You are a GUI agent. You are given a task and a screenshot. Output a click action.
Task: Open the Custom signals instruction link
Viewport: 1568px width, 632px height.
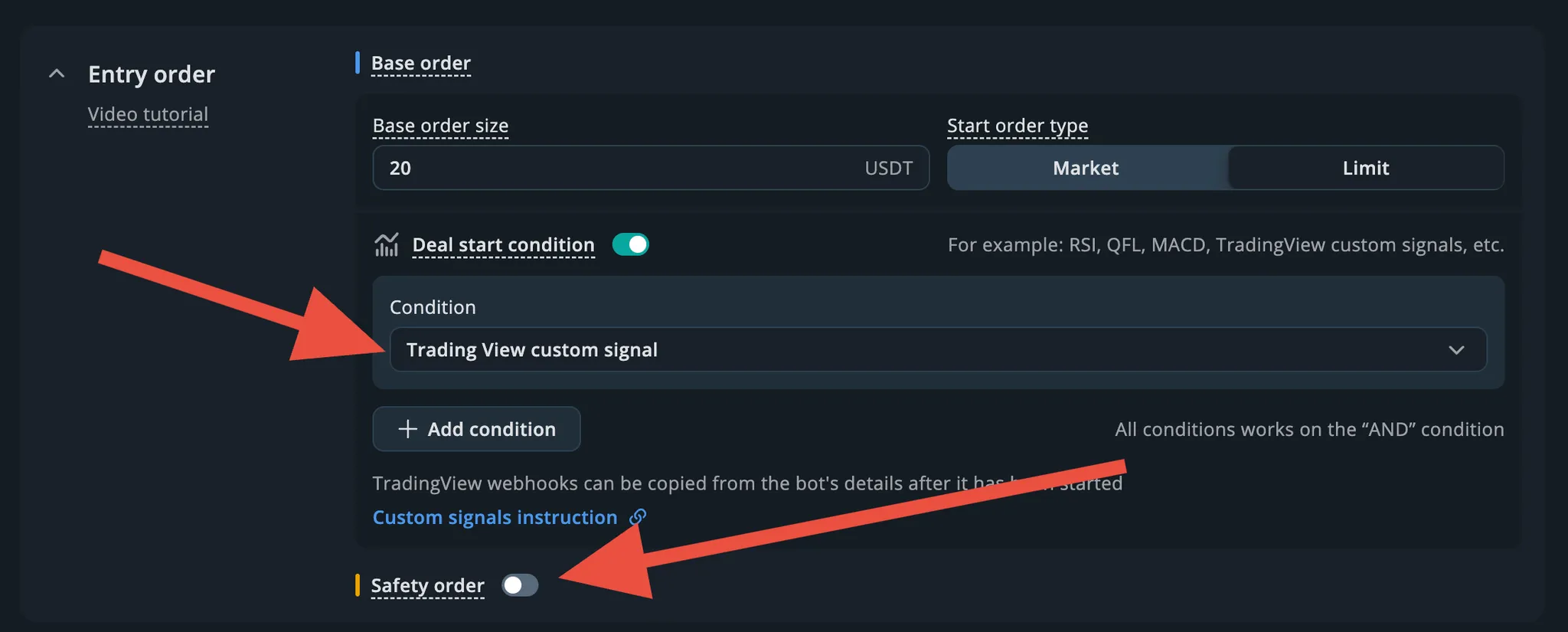[x=495, y=518]
